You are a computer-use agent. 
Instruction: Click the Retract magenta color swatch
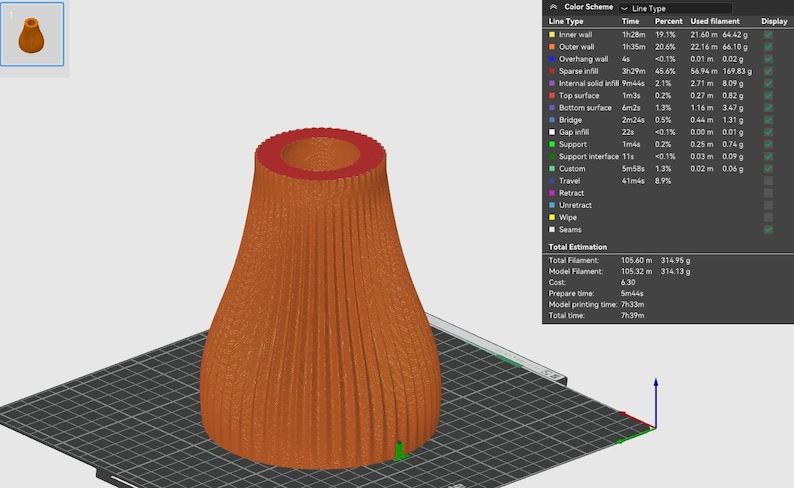pos(552,193)
